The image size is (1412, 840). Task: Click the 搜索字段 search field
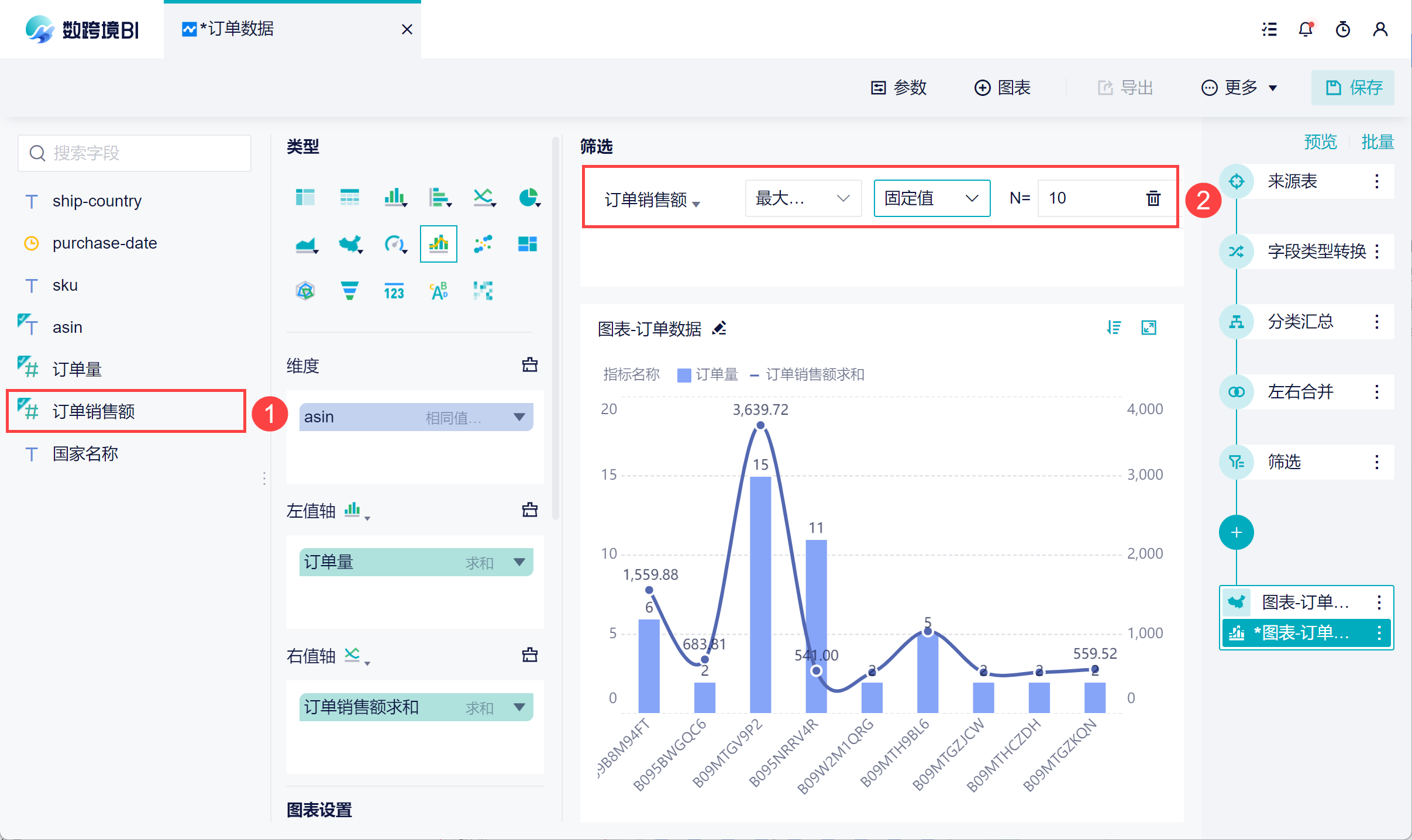(135, 153)
